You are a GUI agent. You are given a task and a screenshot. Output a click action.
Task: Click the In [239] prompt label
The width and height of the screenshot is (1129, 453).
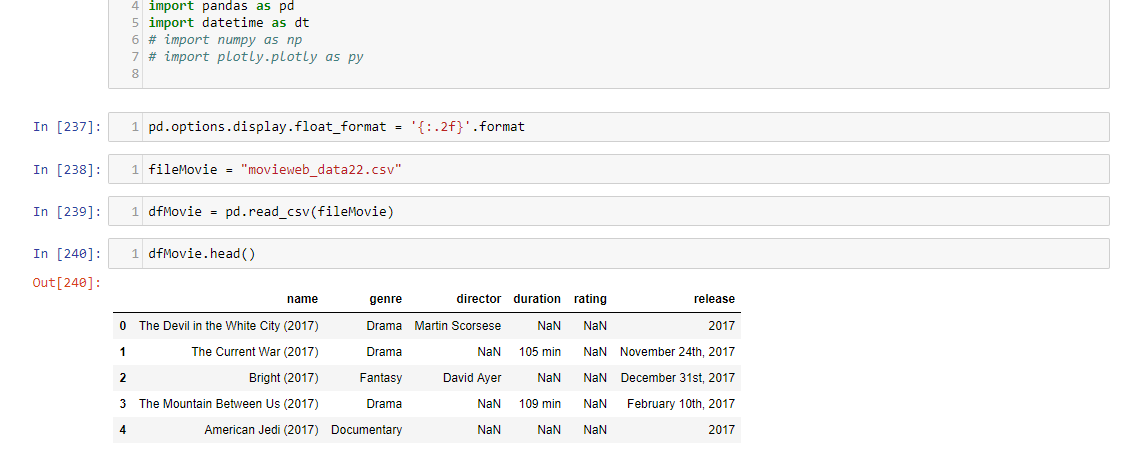[67, 211]
